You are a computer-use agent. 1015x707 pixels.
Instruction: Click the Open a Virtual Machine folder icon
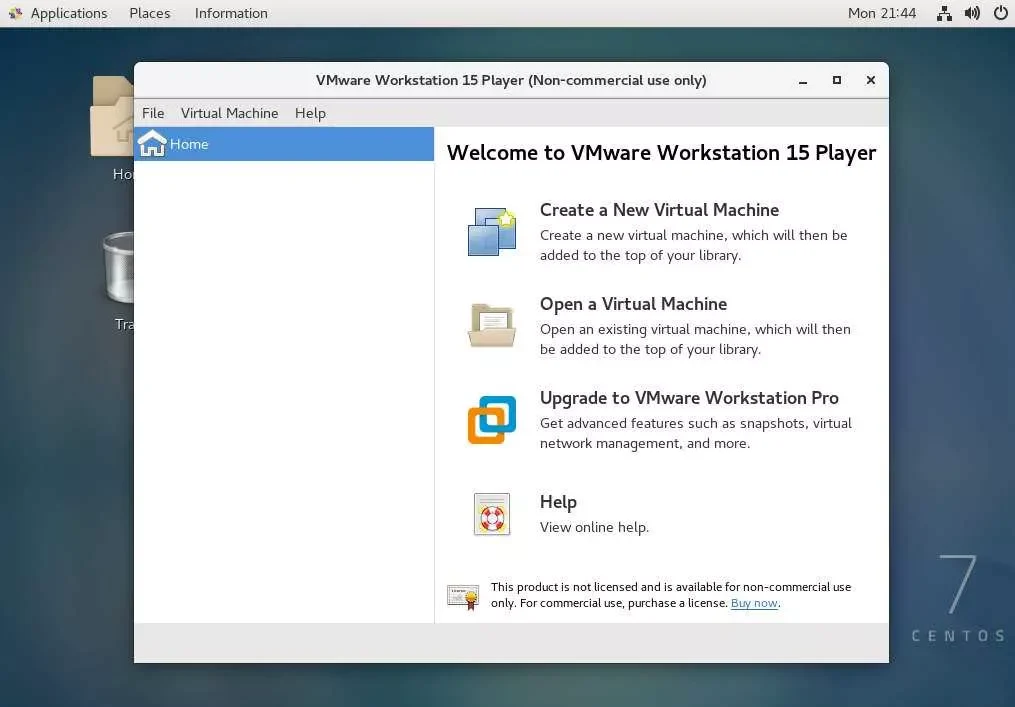click(x=492, y=326)
